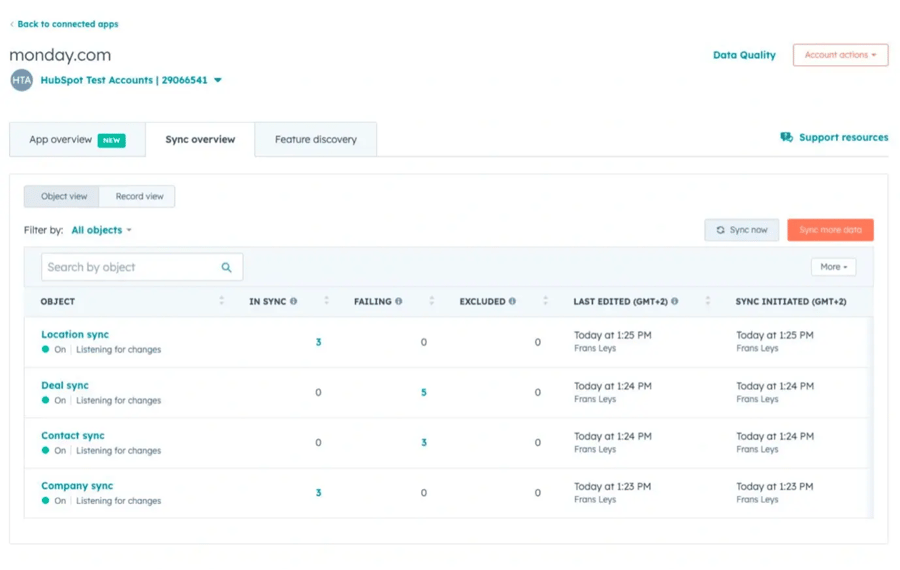This screenshot has width=900, height=570.
Task: Click the search magnifier icon
Action: pos(227,267)
